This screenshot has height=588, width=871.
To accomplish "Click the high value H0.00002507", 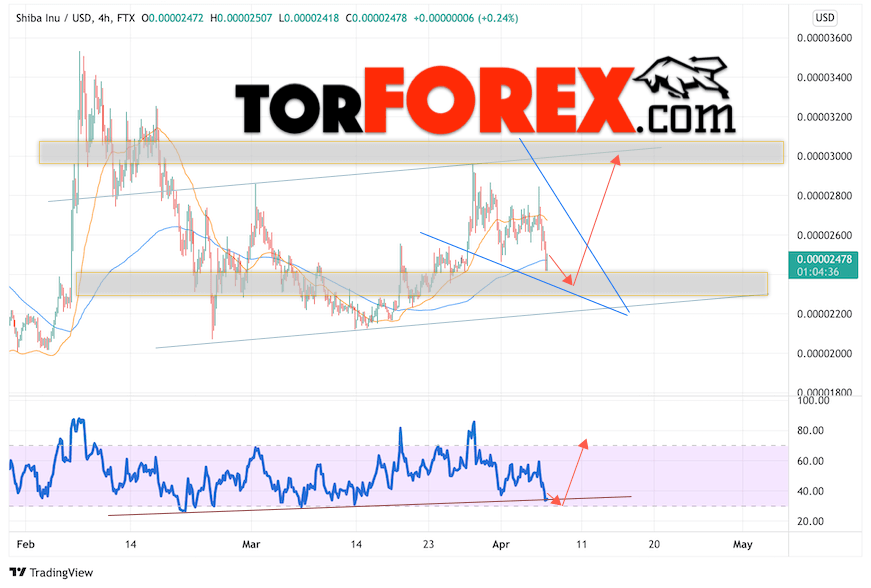I will pos(241,18).
